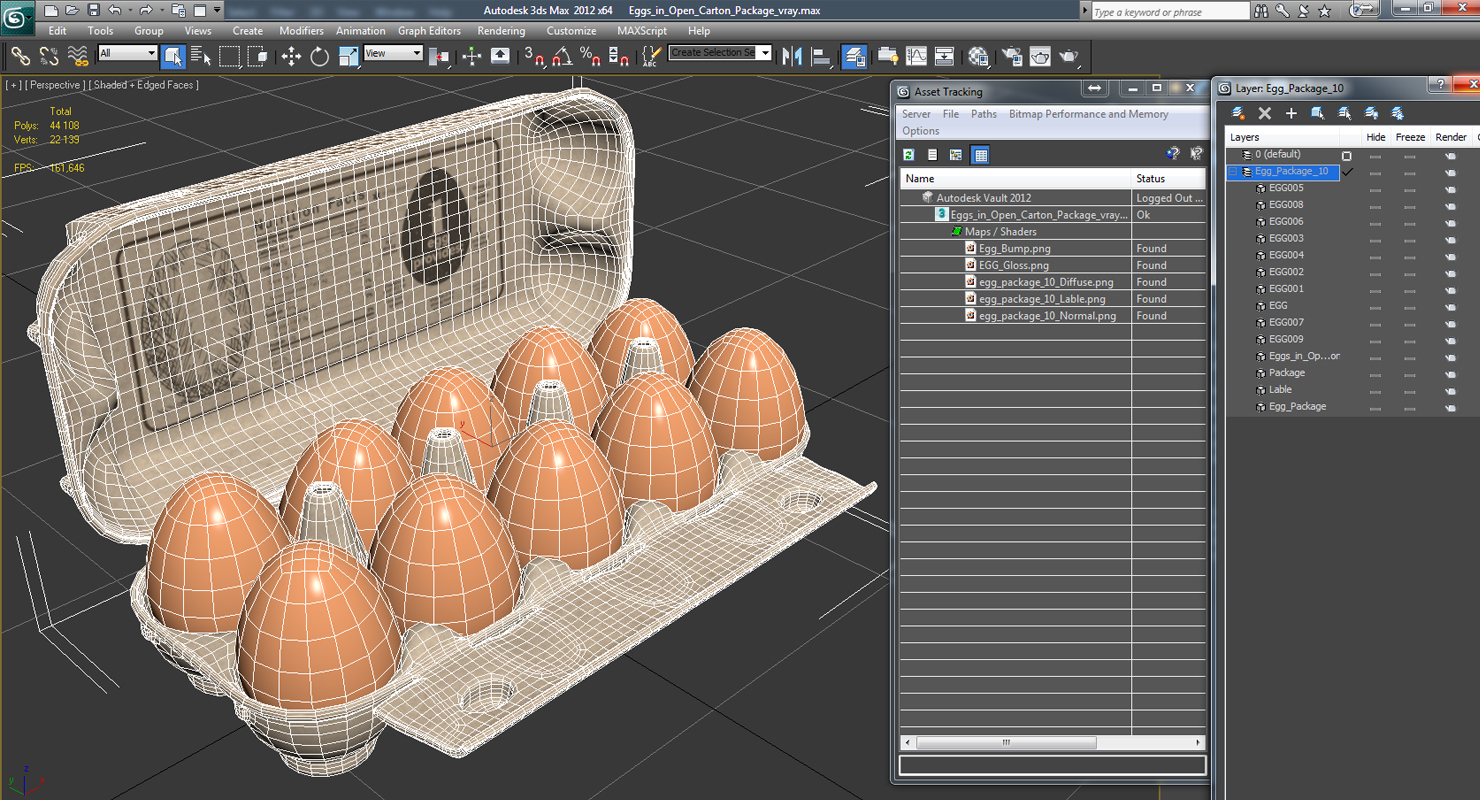Open Curve Editor from toolbar
Screen dimensions: 1480x800
916,57
